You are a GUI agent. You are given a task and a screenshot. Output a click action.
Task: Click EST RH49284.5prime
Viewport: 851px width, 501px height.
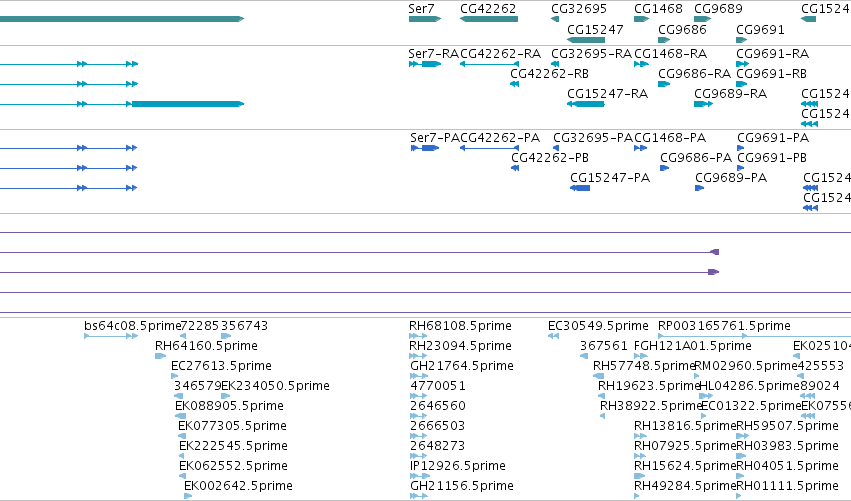[685, 486]
